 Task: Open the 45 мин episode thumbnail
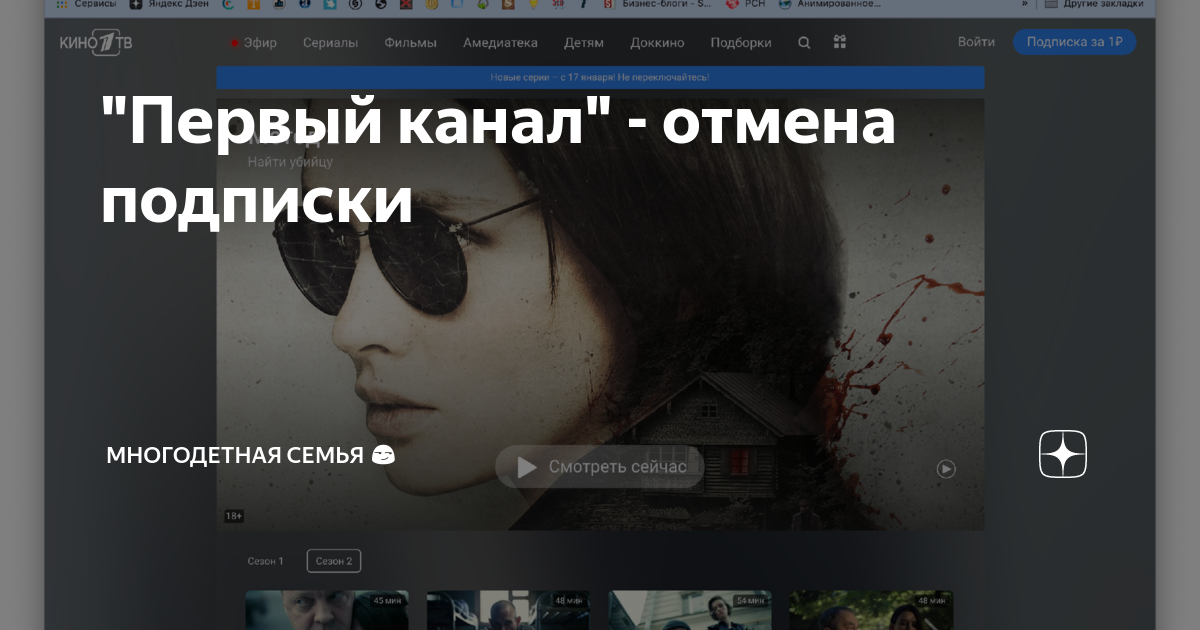pos(327,610)
